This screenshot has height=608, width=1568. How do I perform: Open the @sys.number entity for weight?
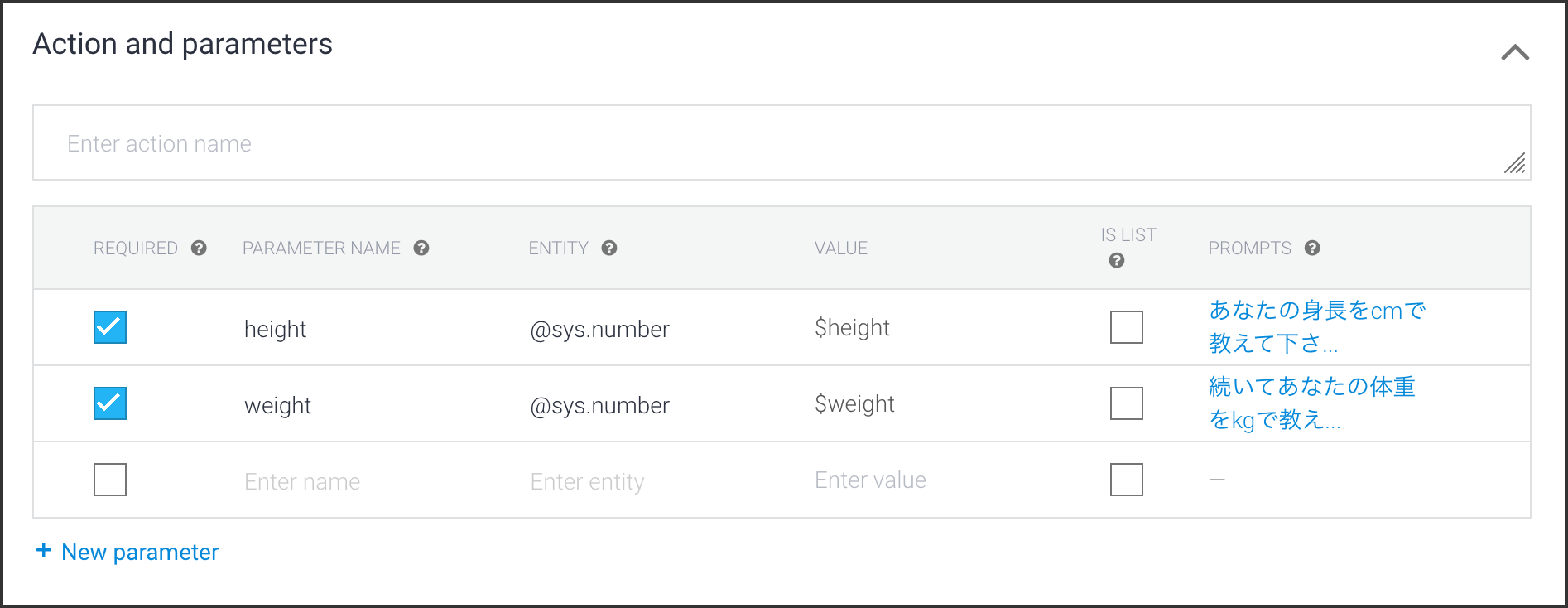[599, 405]
